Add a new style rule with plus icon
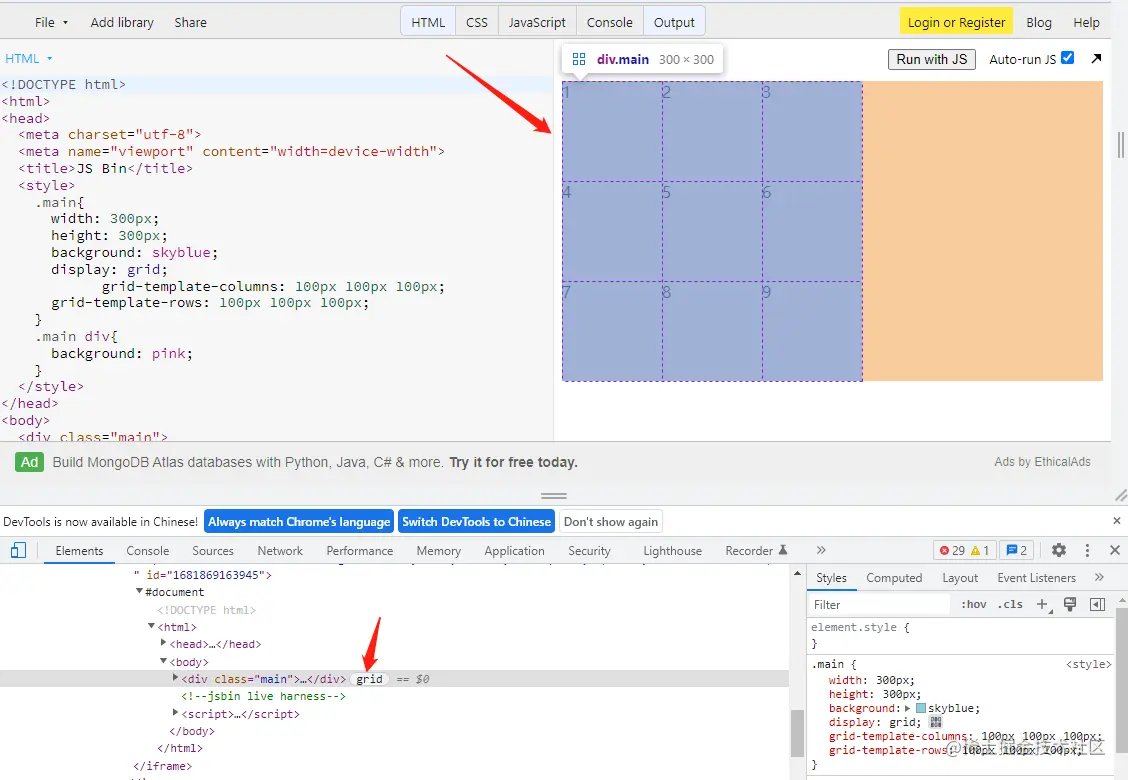 1043,604
